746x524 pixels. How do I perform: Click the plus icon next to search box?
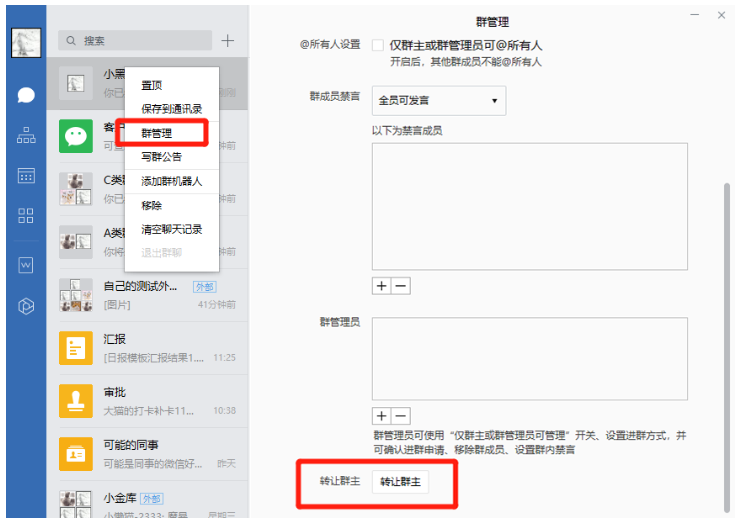click(x=227, y=40)
